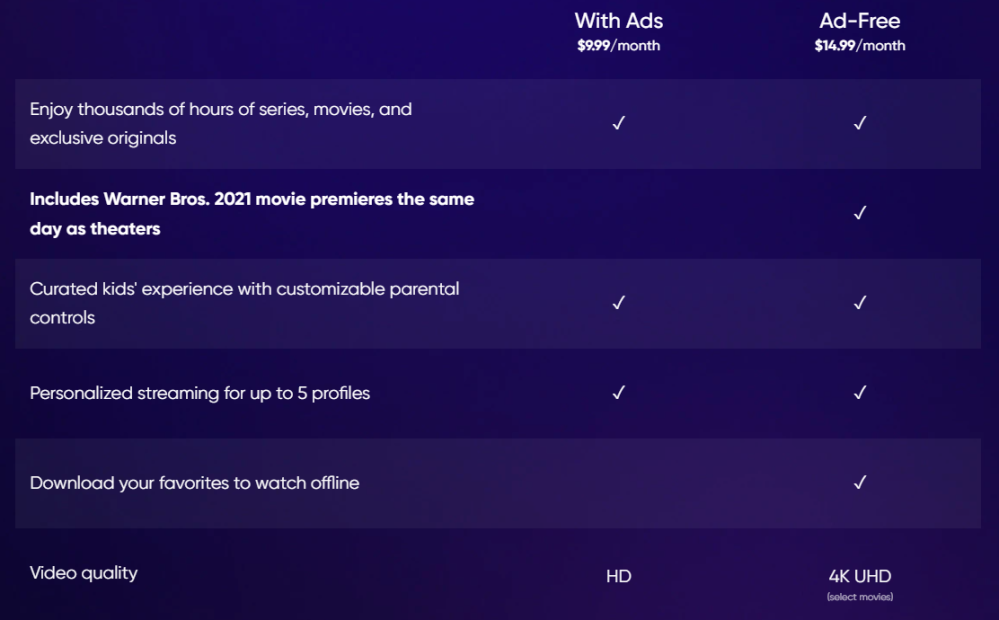
Task: Click the "Video quality" row label
Action: (x=84, y=573)
